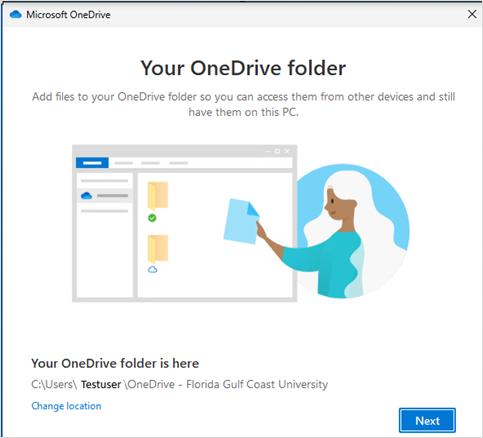This screenshot has height=438, width=483.
Task: Click the Testuser name in folder path
Action: (101, 384)
